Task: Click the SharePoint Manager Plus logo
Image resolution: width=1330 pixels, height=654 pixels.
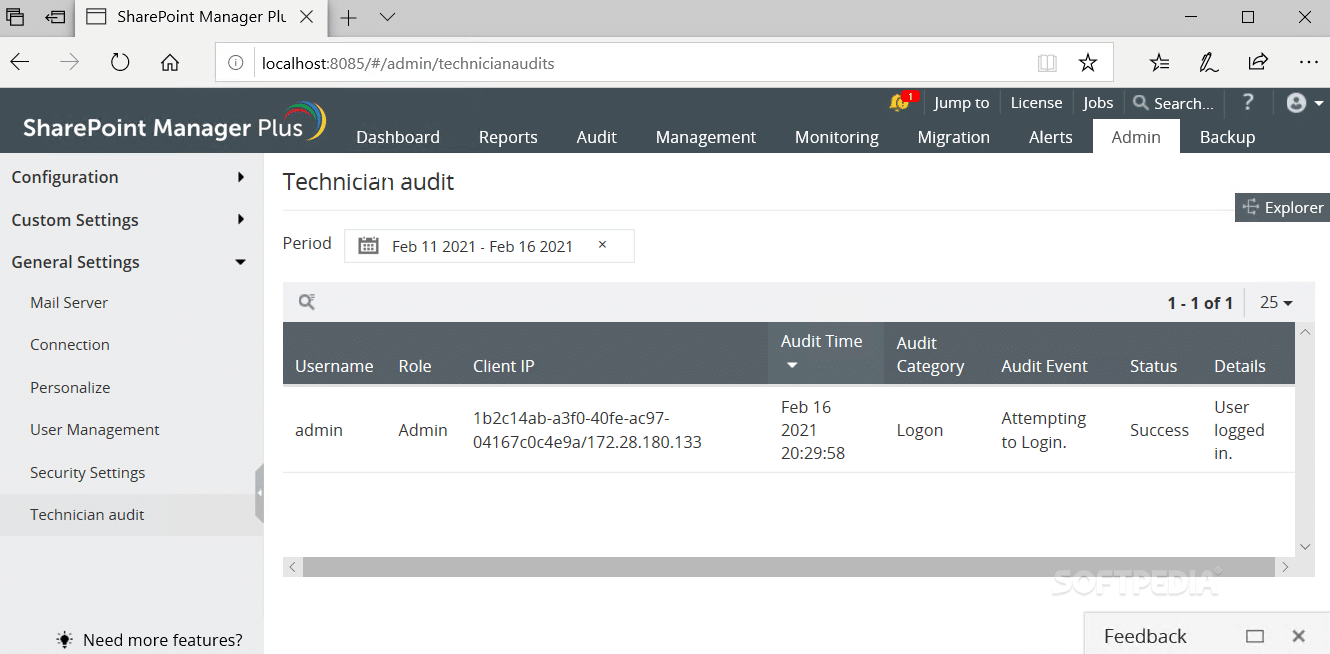Action: click(174, 123)
